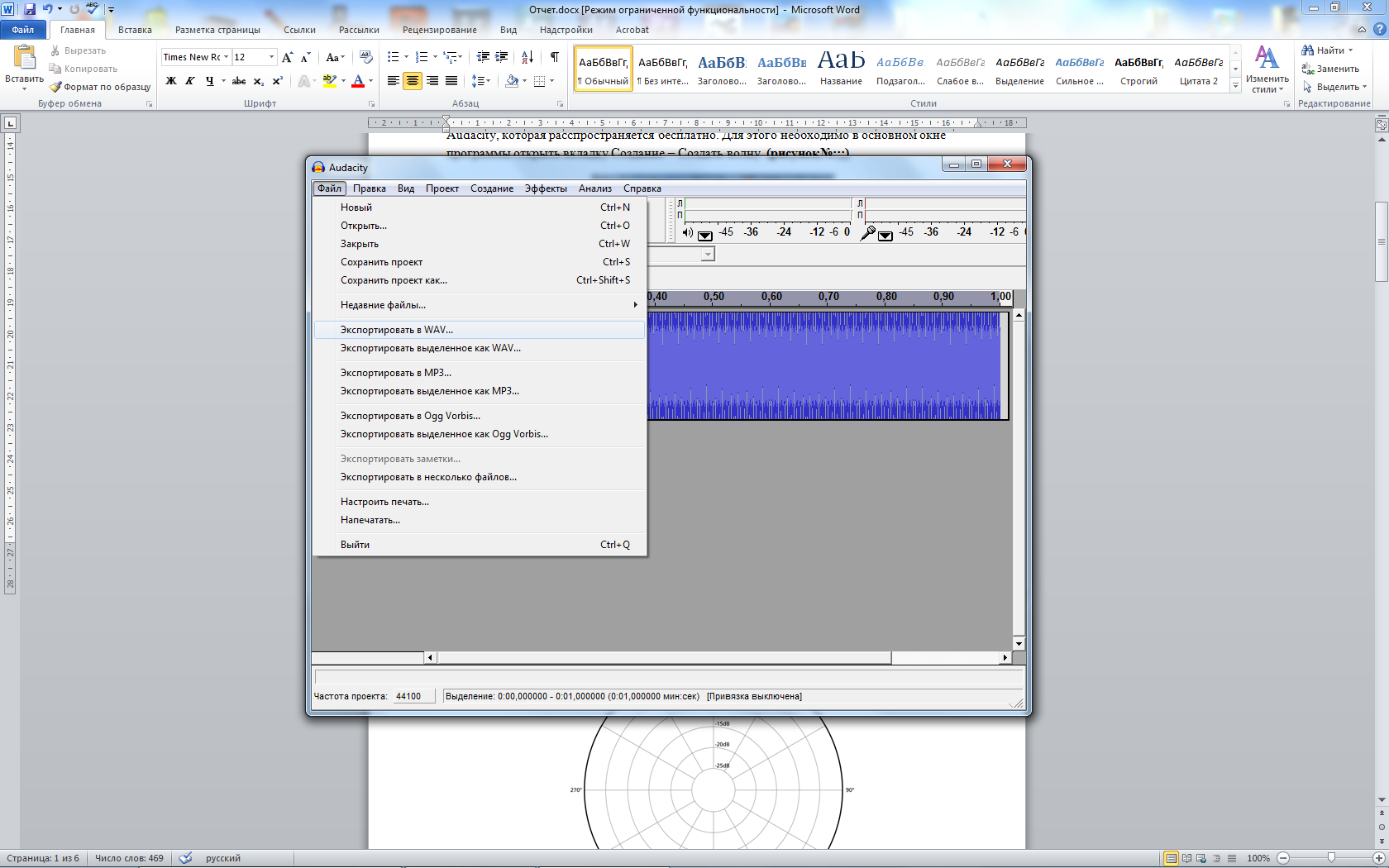Image resolution: width=1389 pixels, height=868 pixels.
Task: Expand the font color dropdown arrow
Action: [x=370, y=81]
